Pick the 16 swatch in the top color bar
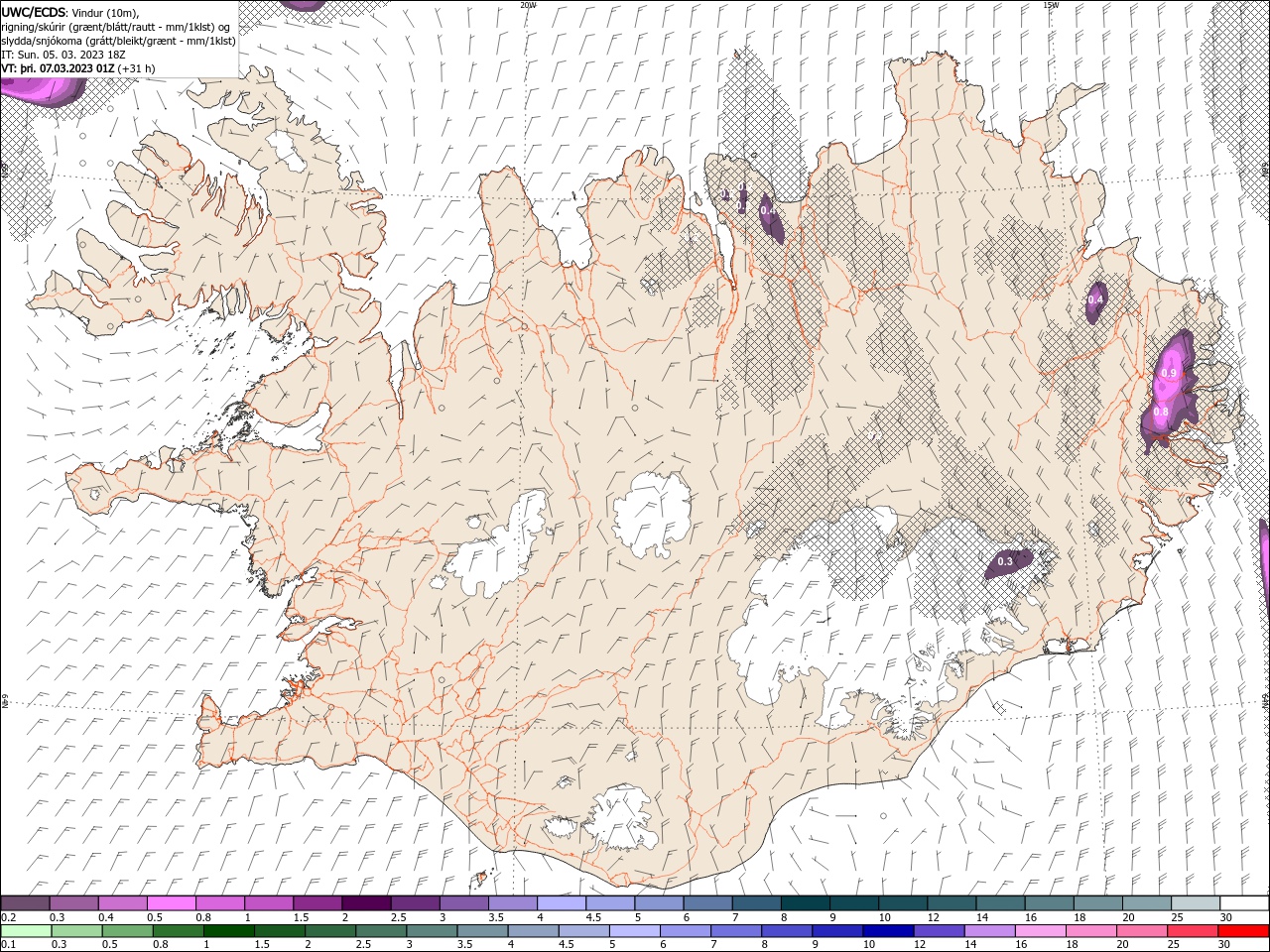1270x952 pixels. tap(1050, 903)
